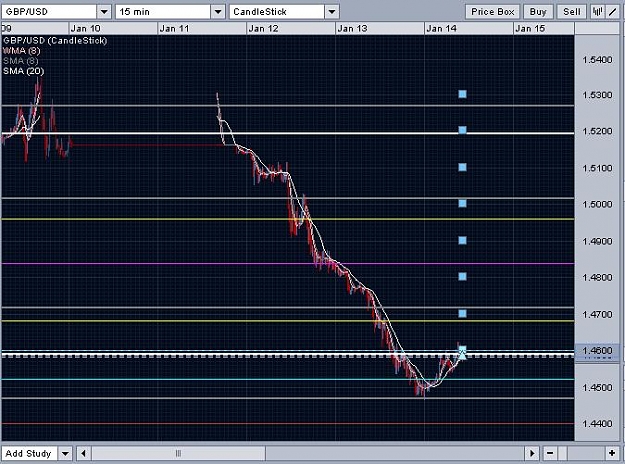Open the chart type bars icon
Viewport: 625px width, 464px height.
click(597, 12)
